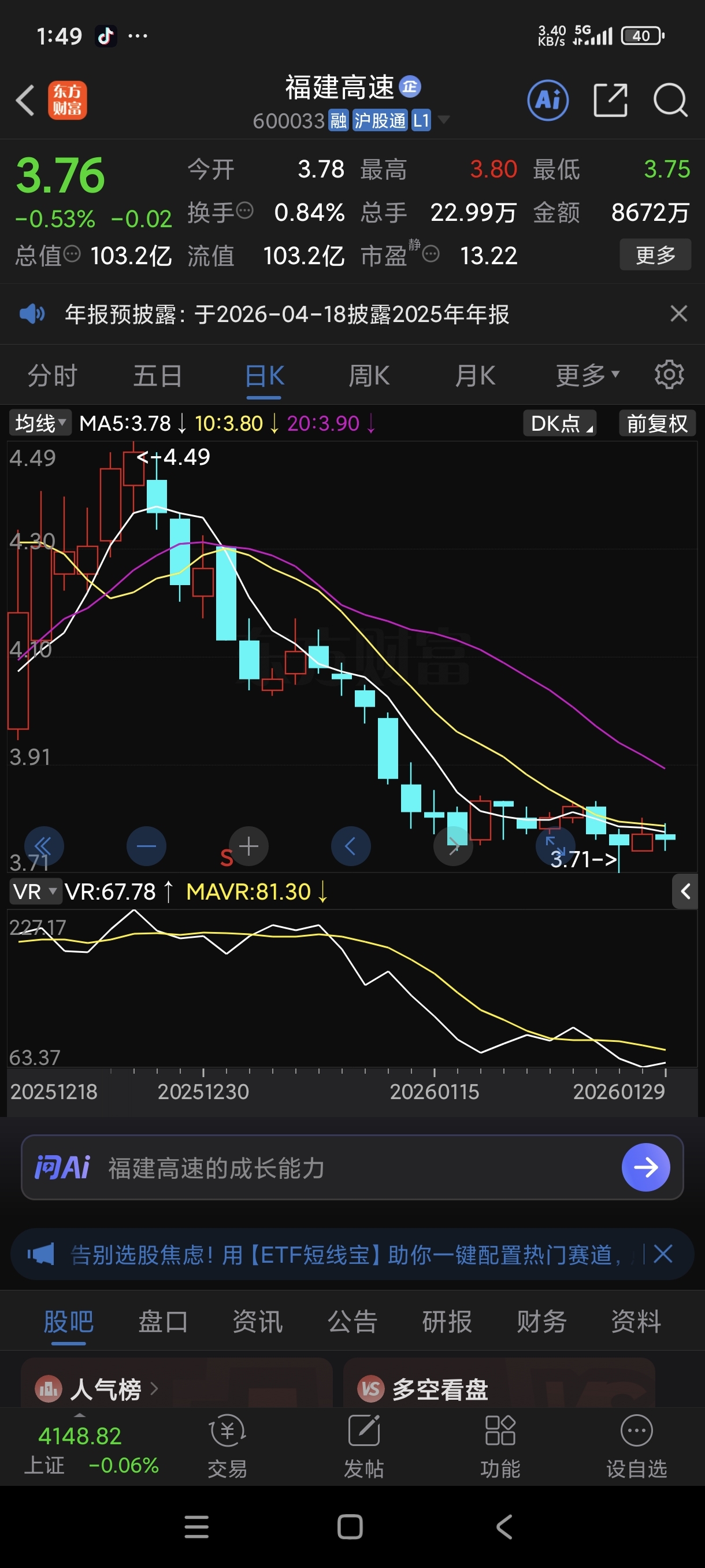Switch to 周K chart tab
Screen dimensions: 705x1568
tap(369, 375)
